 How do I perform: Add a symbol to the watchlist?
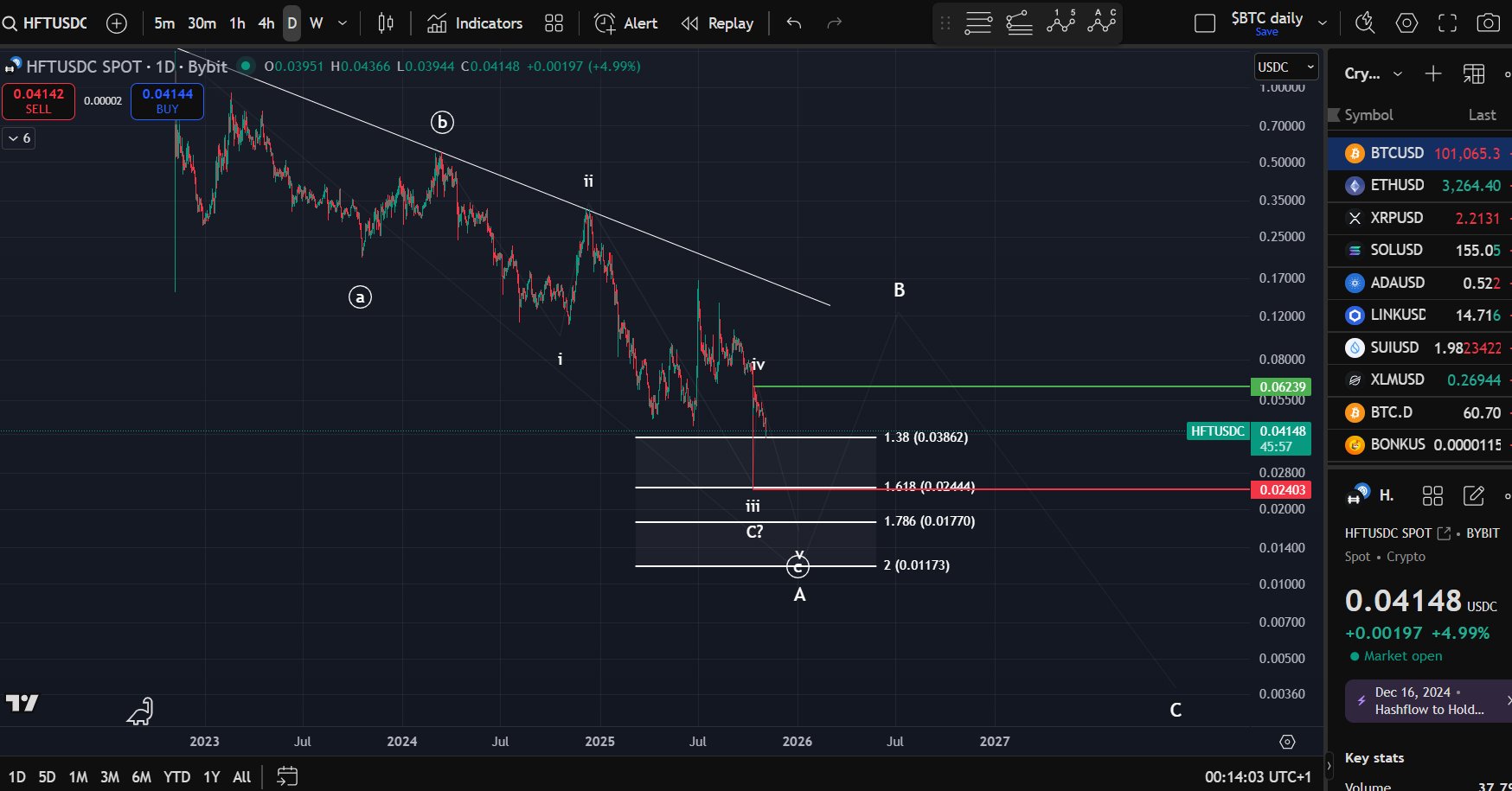(x=1433, y=73)
